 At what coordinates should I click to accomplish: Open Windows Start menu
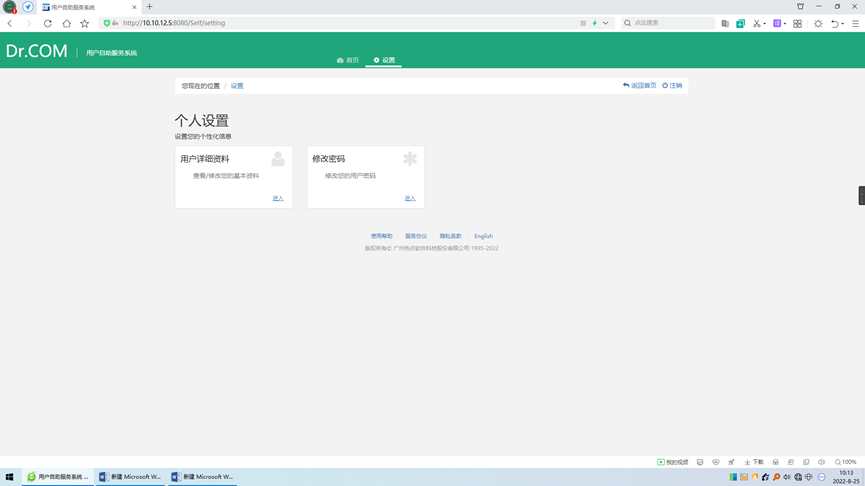tap(10, 477)
